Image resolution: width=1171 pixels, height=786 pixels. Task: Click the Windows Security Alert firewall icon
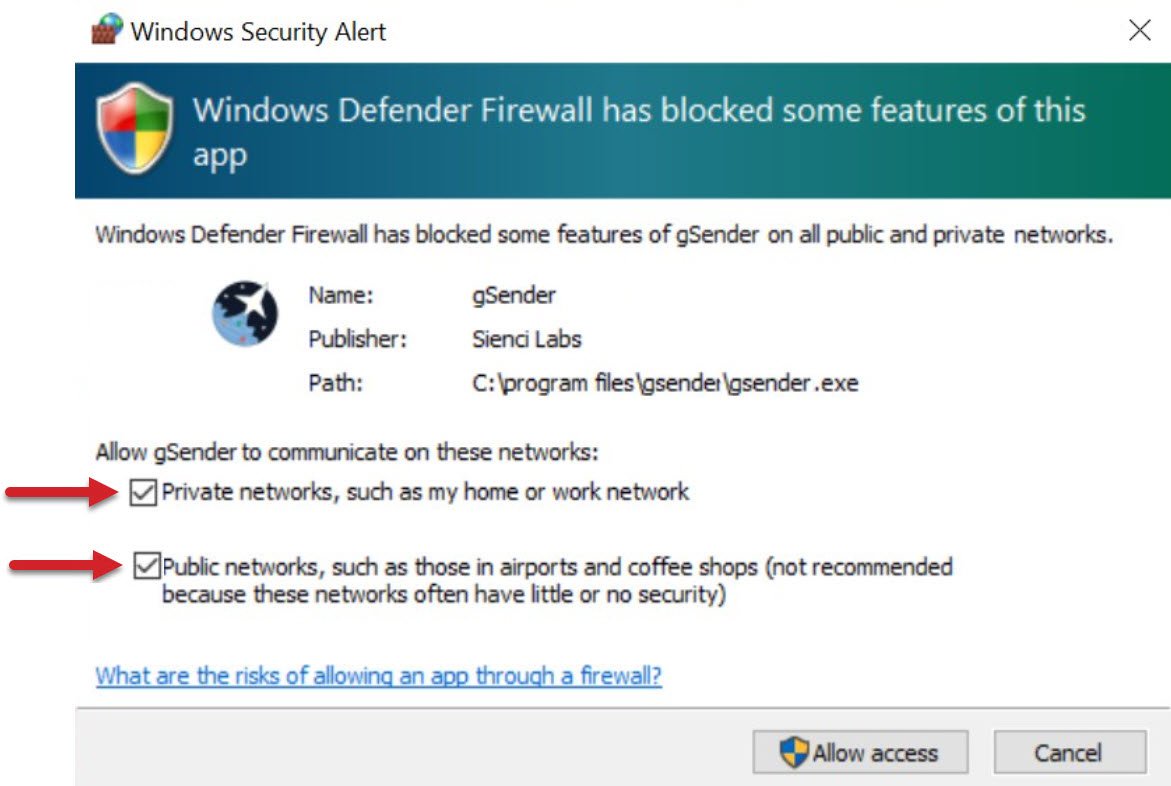coord(107,30)
